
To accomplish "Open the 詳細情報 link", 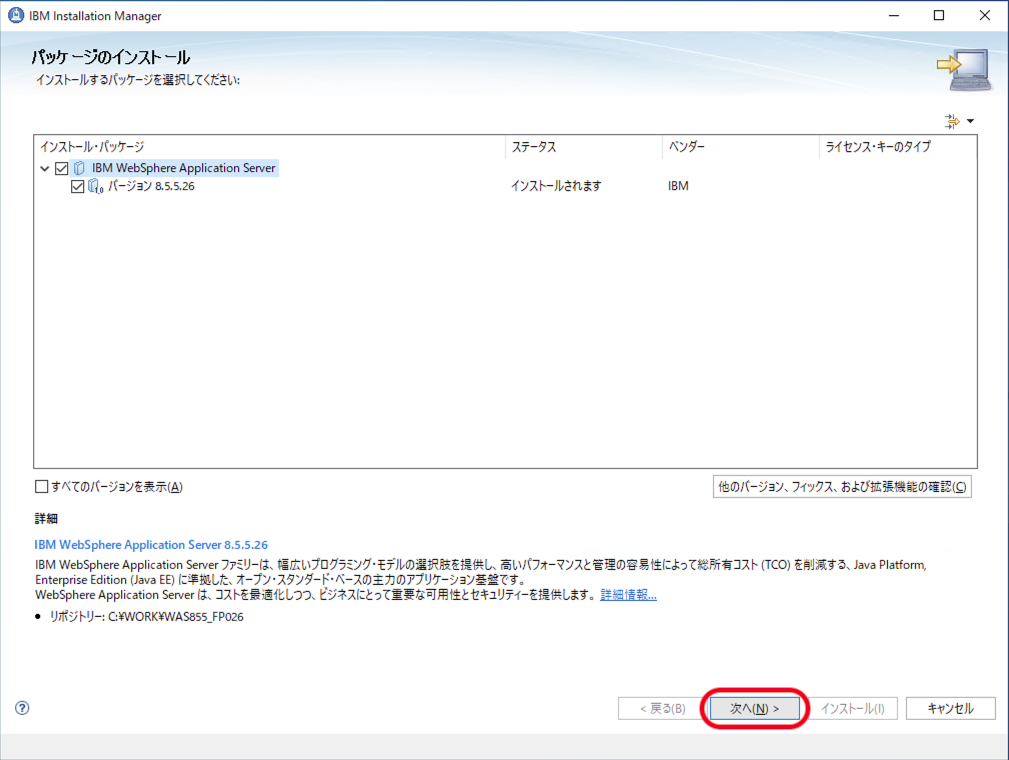I will (628, 595).
